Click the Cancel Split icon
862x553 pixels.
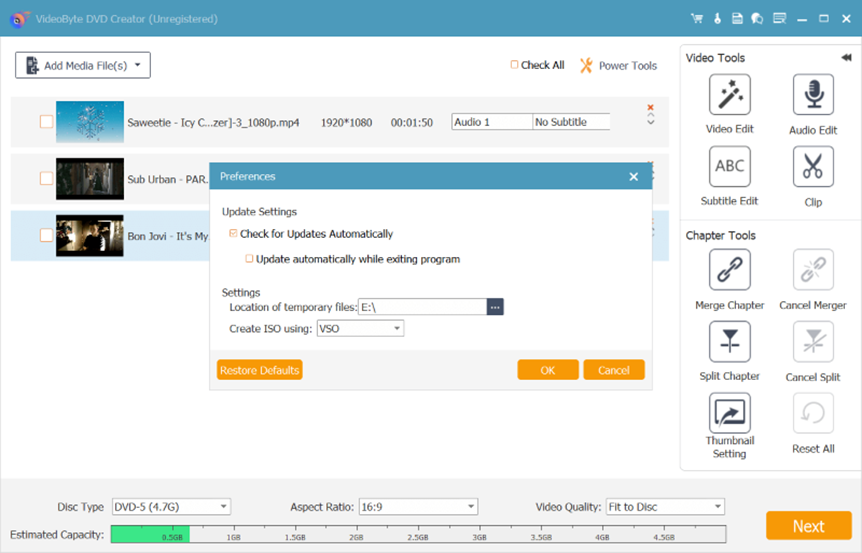click(813, 341)
